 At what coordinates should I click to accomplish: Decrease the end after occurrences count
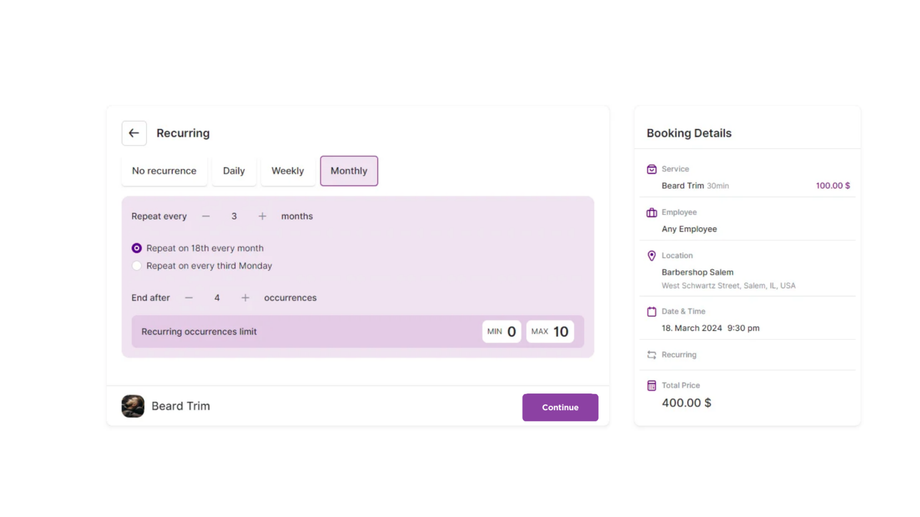pyautogui.click(x=189, y=298)
